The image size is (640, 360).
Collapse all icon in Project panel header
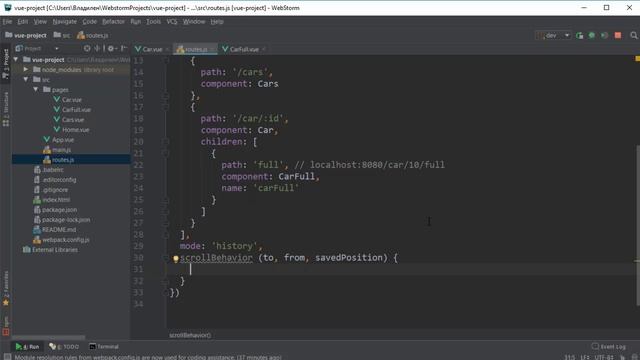click(x=97, y=49)
